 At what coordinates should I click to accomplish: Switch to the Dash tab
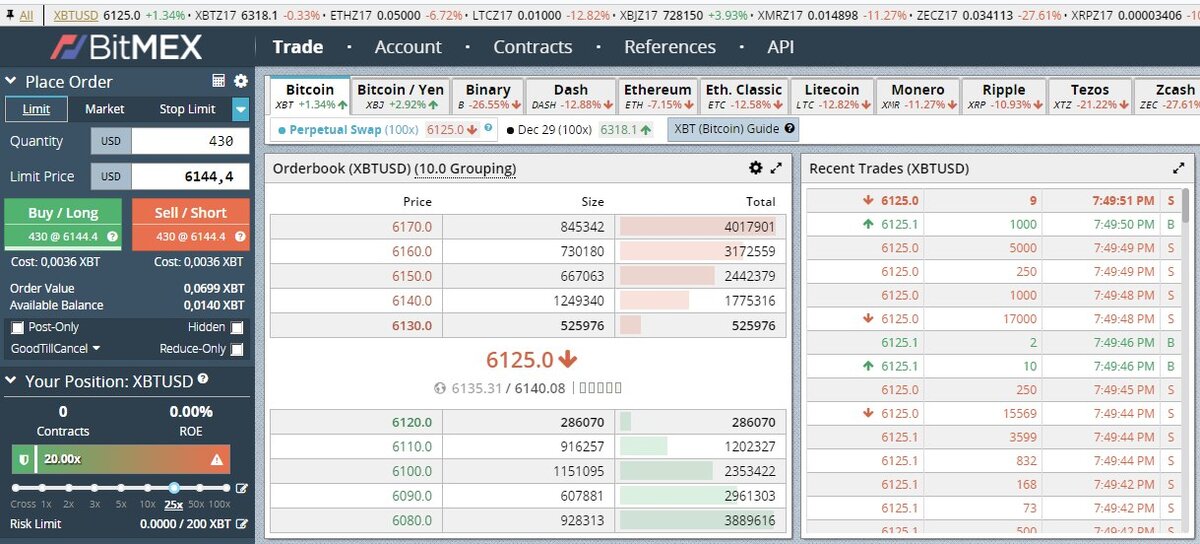pos(570,96)
